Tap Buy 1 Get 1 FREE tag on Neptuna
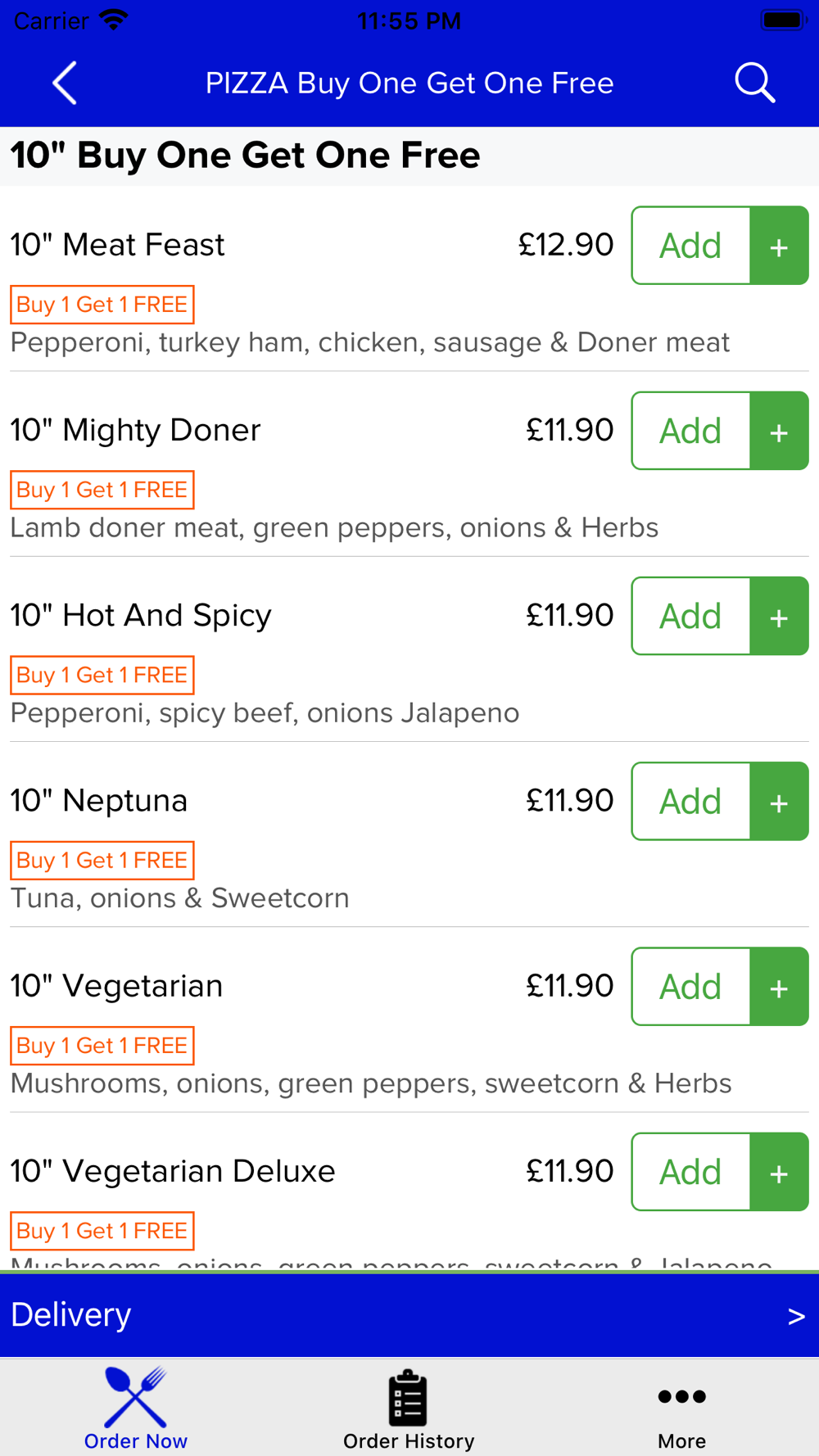Viewport: 819px width, 1456px height. point(102,861)
